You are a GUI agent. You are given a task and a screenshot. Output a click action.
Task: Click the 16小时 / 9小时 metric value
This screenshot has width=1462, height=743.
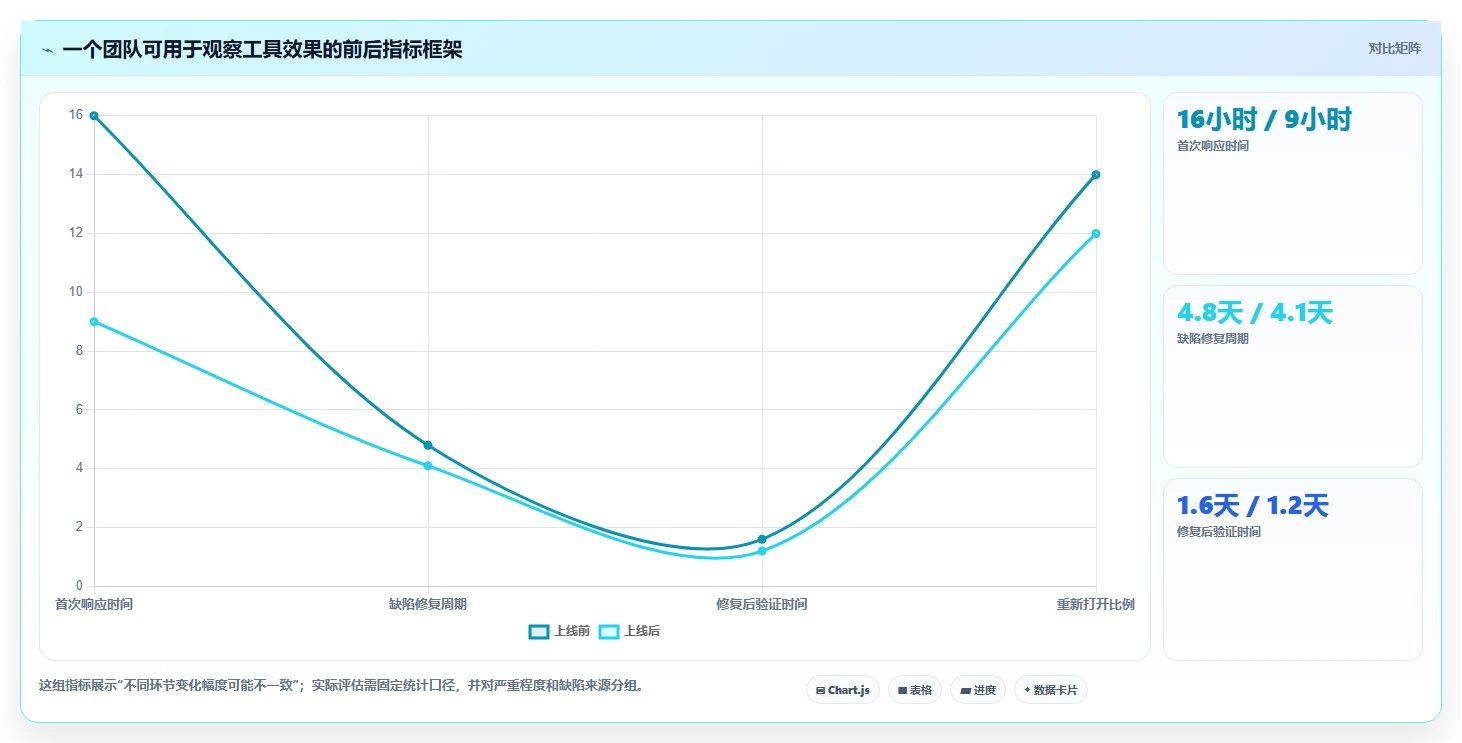click(1264, 120)
